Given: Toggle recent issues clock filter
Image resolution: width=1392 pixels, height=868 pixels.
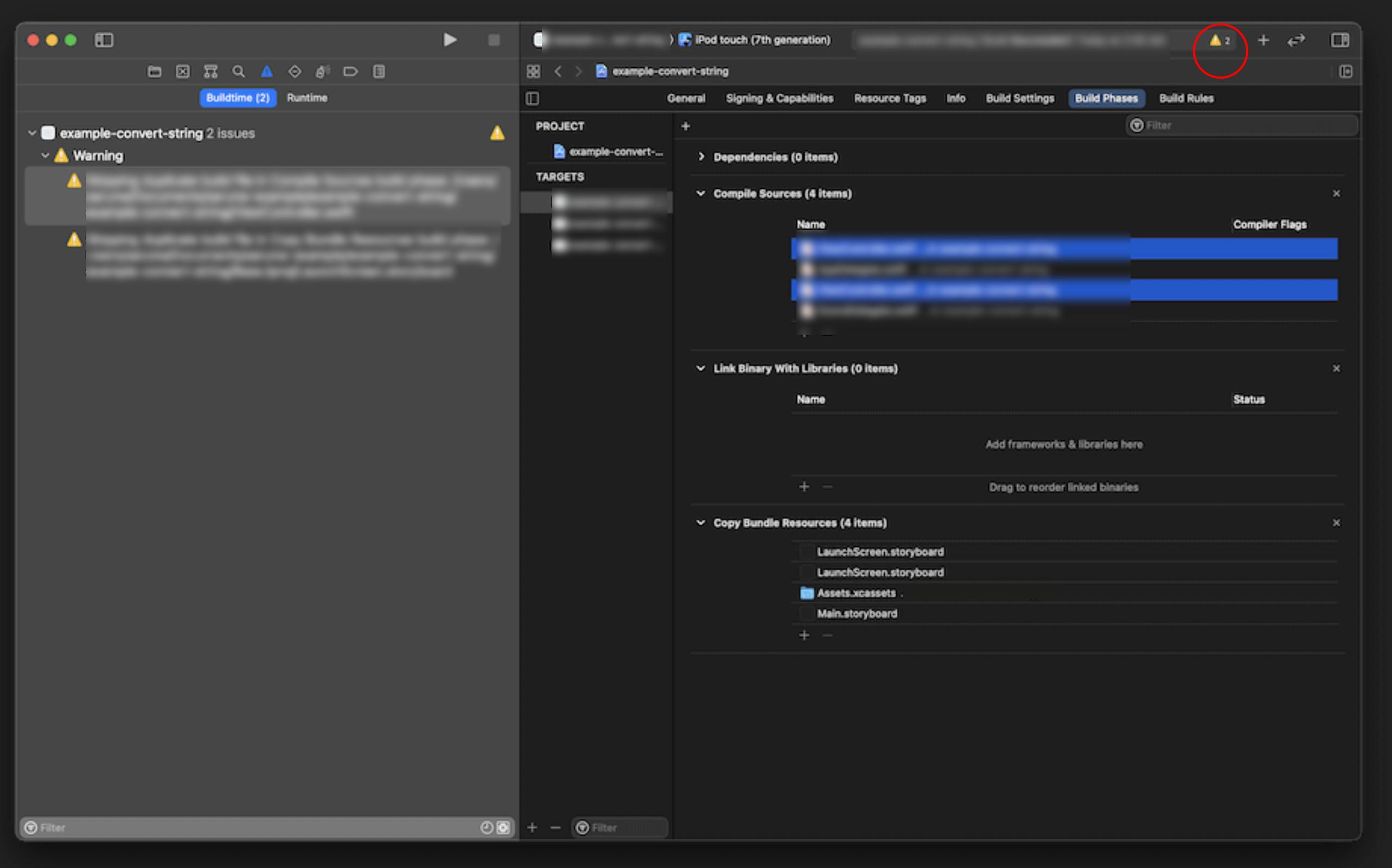Looking at the screenshot, I should coord(487,827).
